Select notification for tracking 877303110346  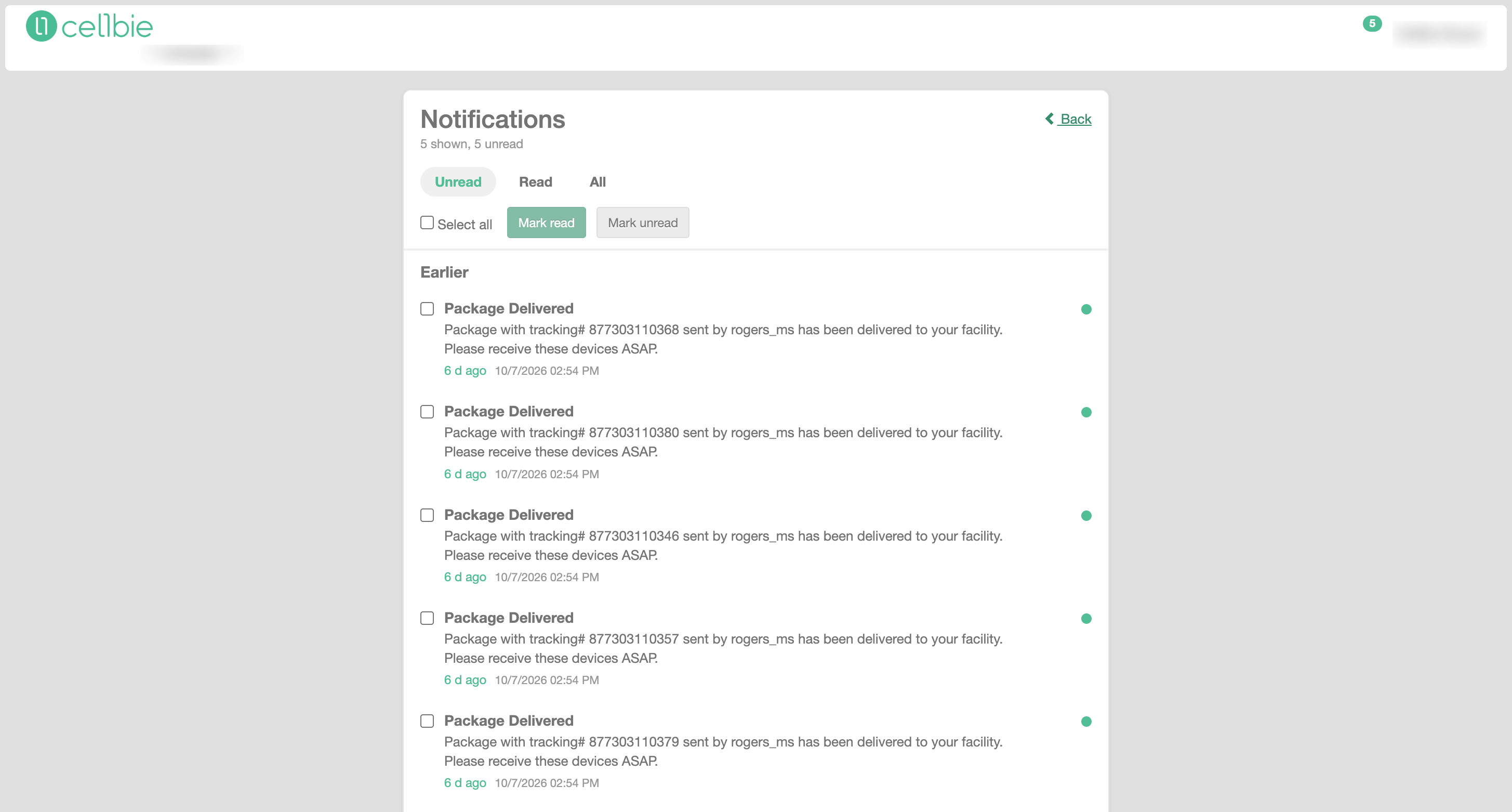[427, 515]
